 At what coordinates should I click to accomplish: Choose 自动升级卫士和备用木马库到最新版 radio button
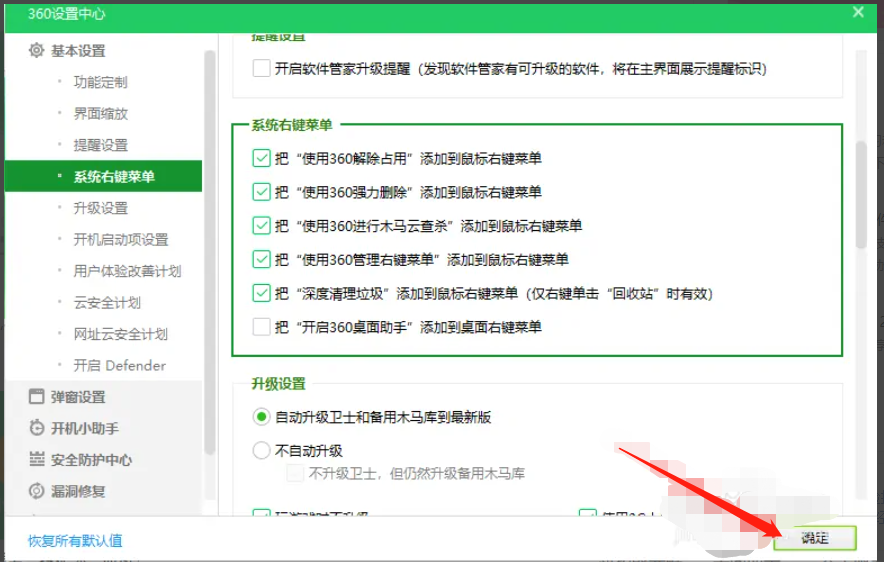tap(261, 417)
